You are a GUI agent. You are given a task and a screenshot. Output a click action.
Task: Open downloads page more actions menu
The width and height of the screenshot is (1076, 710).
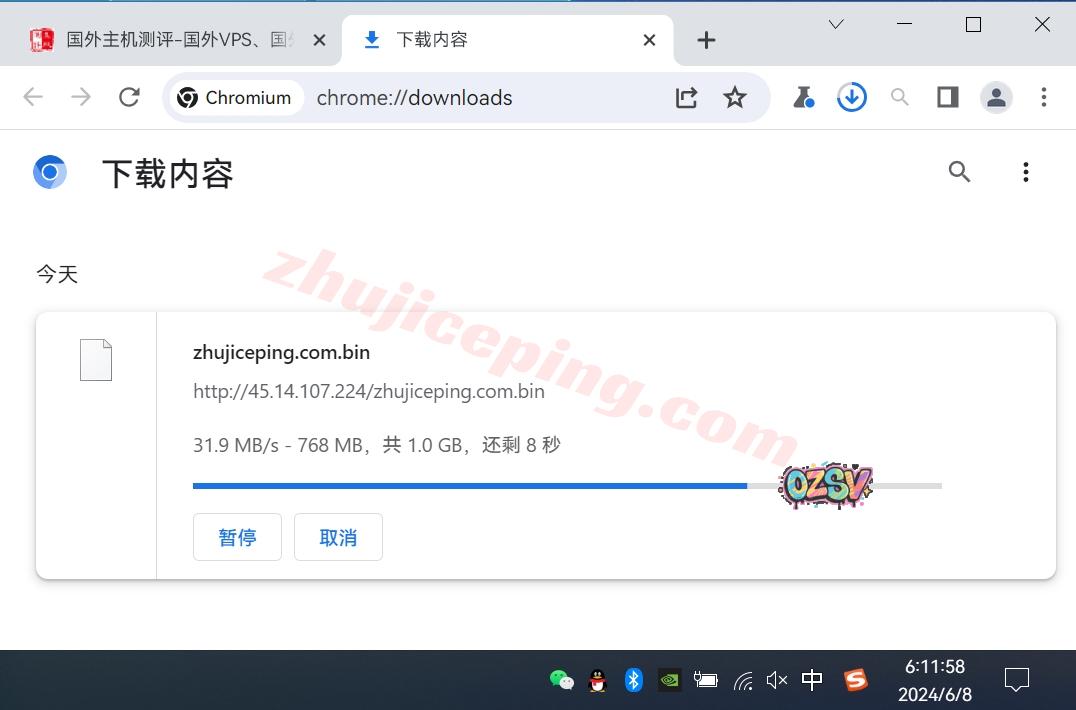point(1025,172)
